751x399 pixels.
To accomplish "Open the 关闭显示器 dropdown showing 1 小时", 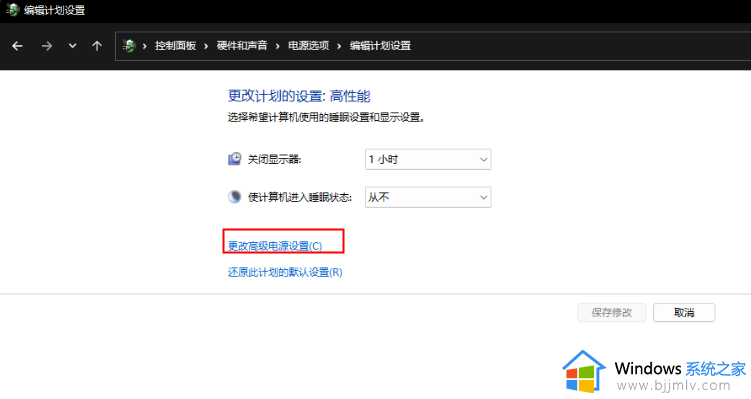I will click(x=428, y=160).
